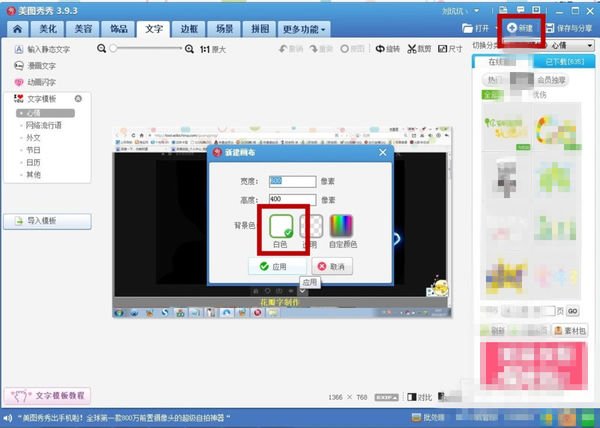Viewport: 600px width, 428px height.
Task: Click the 尺寸 resize tool
Action: 450,49
